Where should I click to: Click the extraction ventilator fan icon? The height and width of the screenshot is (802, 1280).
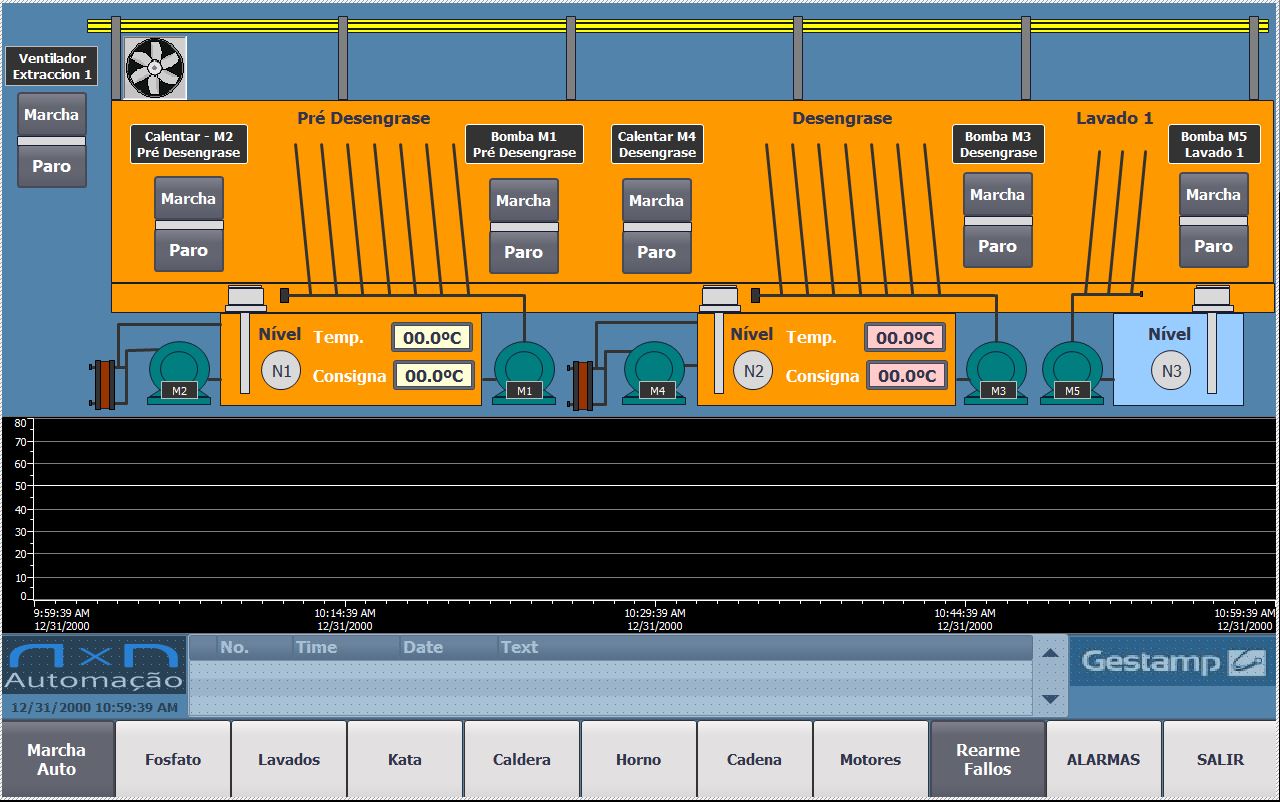155,68
